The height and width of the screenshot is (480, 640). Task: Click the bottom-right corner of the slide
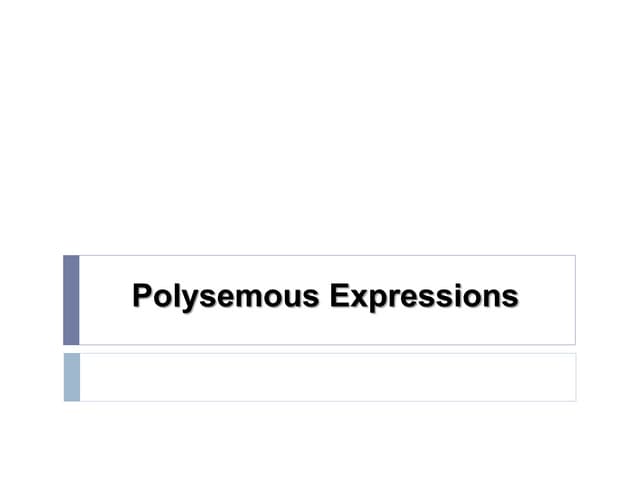tap(635, 475)
